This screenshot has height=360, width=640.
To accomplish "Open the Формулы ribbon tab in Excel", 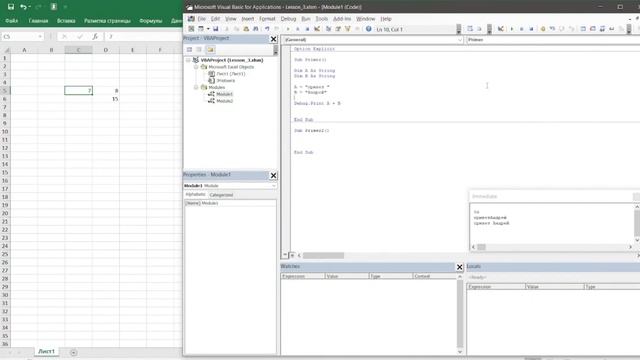I will pos(151,21).
